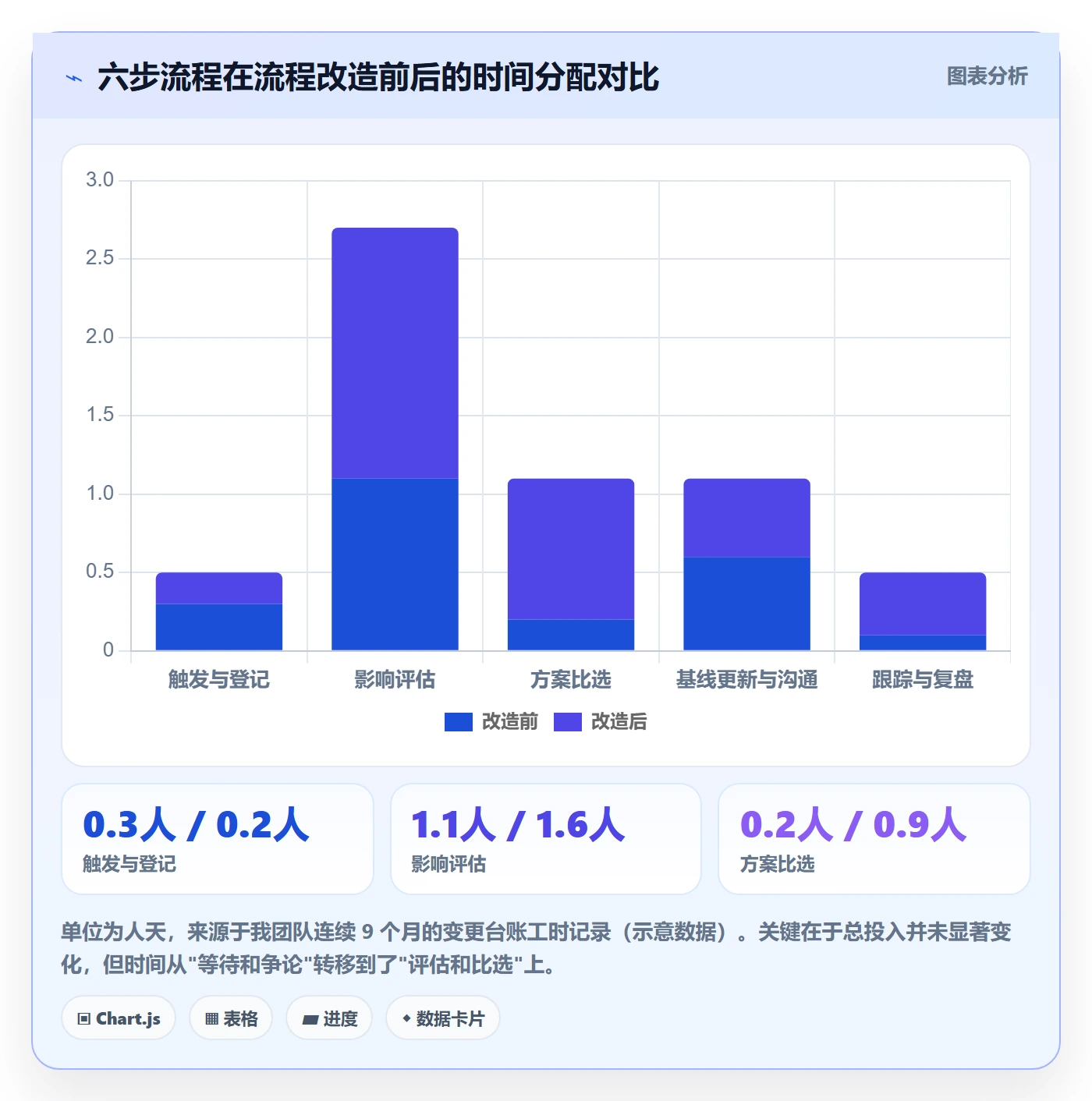Click the grid icon in the 表格 chip

(x=211, y=1019)
